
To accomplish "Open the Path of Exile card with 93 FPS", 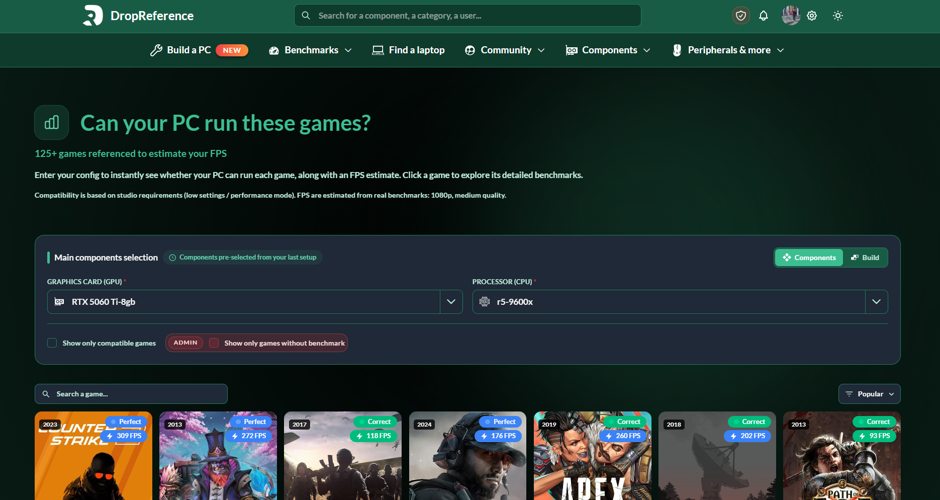I will point(842,456).
